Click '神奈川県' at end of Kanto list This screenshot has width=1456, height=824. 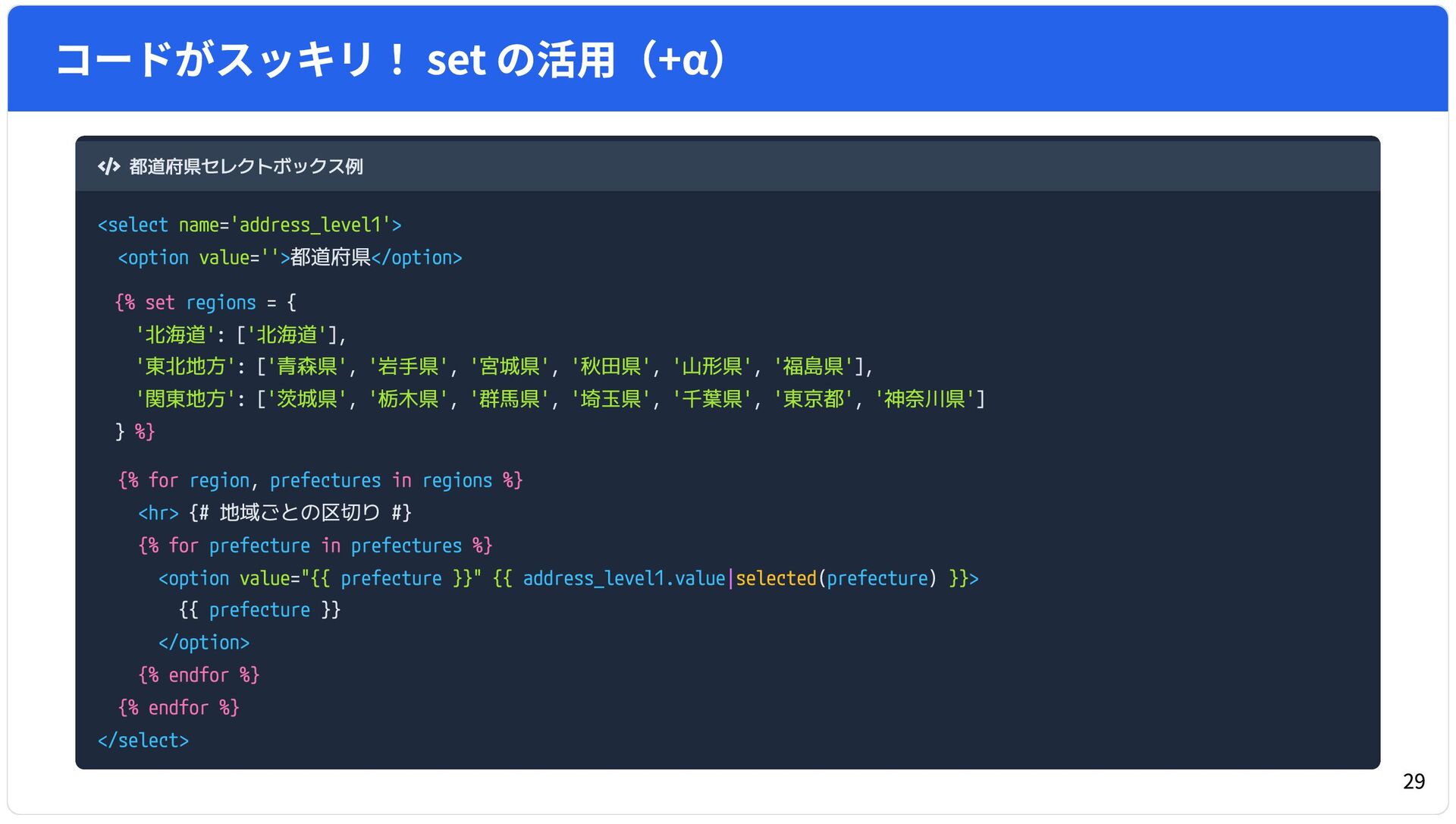click(x=924, y=399)
